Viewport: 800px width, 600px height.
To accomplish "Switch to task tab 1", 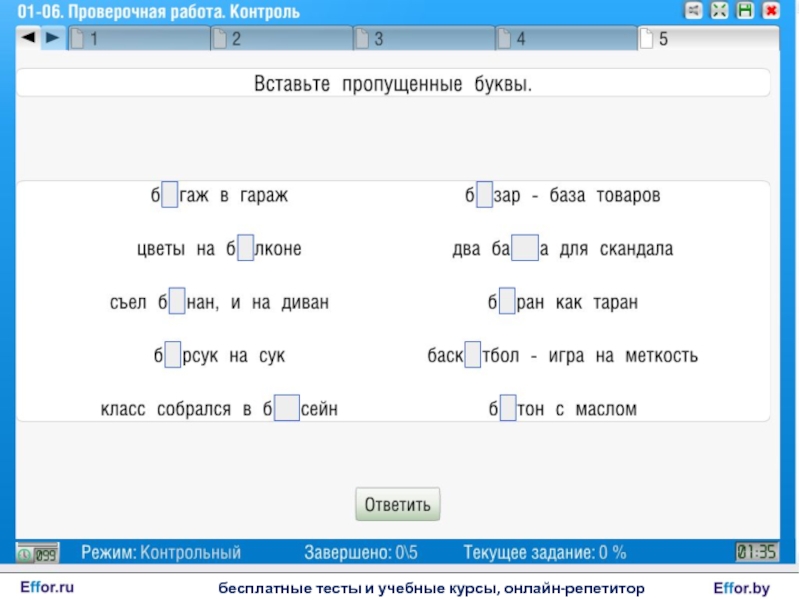I will (140, 39).
